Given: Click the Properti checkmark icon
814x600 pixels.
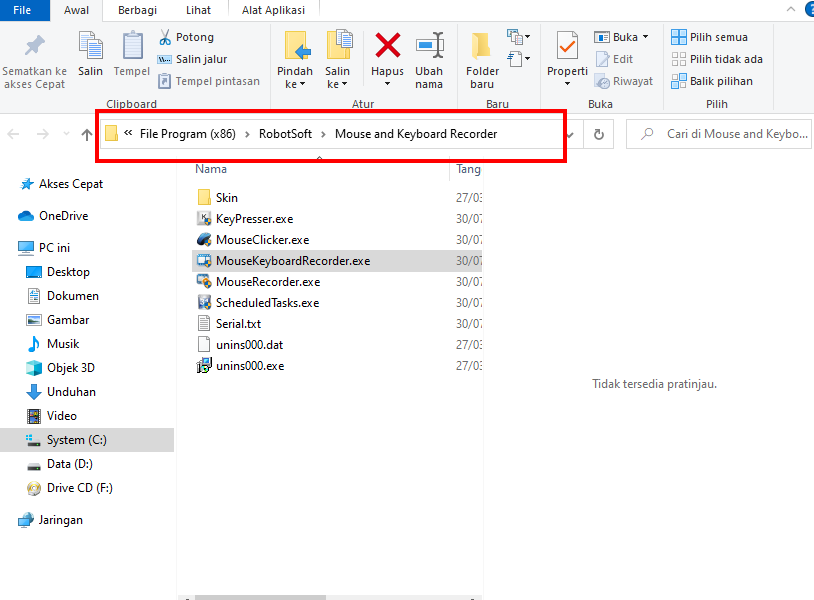Looking at the screenshot, I should pos(567,46).
